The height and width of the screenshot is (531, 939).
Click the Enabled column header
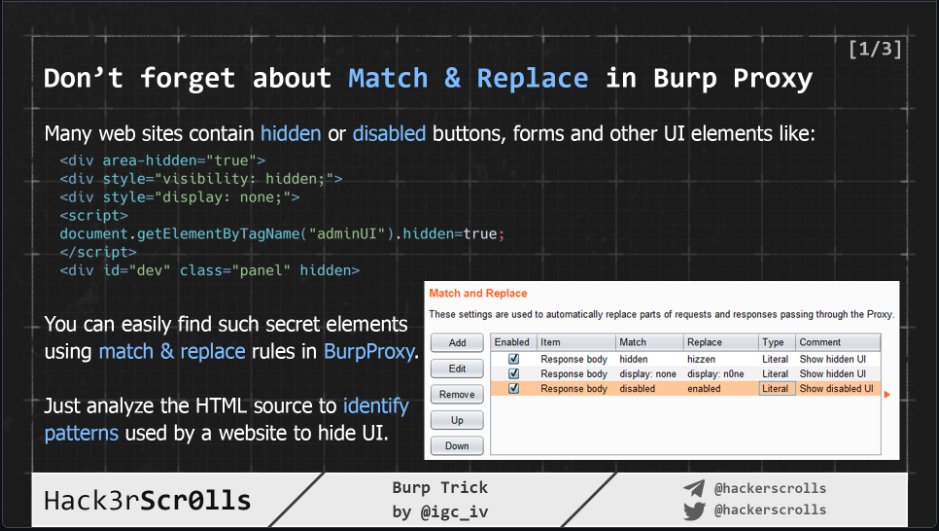513,342
